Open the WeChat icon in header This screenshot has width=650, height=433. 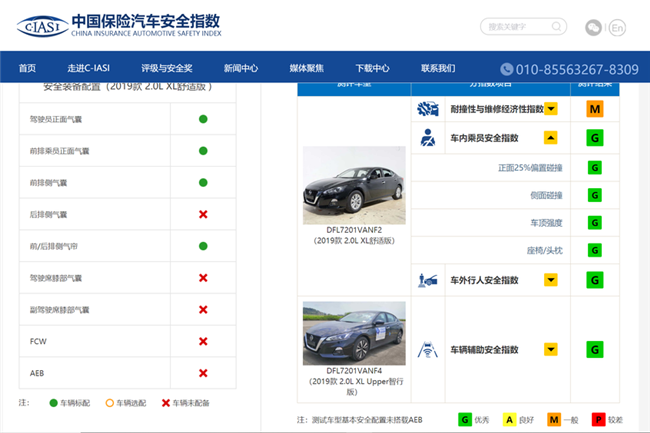point(593,28)
